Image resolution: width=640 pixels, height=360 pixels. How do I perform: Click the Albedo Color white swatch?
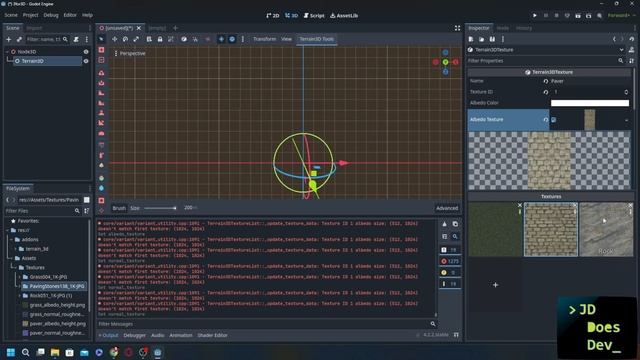[590, 103]
